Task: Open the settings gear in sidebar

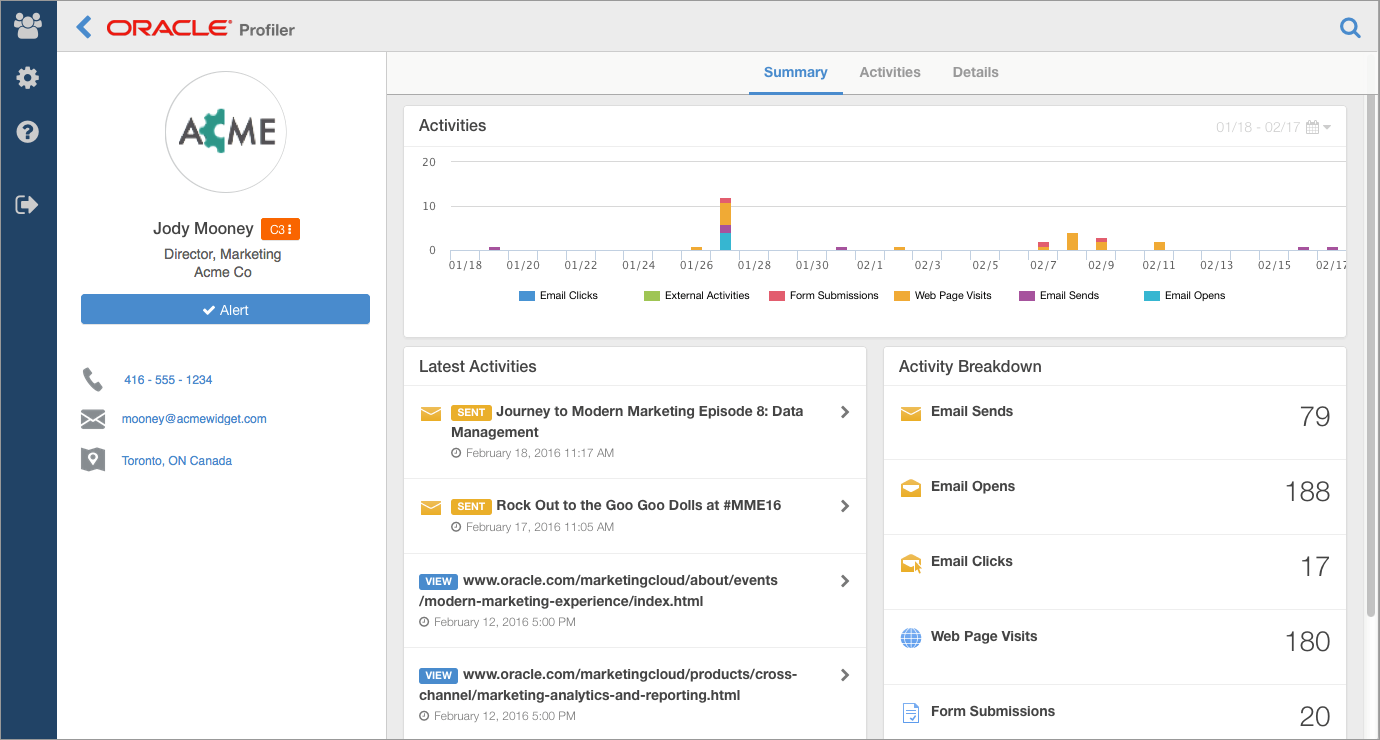Action: (28, 78)
